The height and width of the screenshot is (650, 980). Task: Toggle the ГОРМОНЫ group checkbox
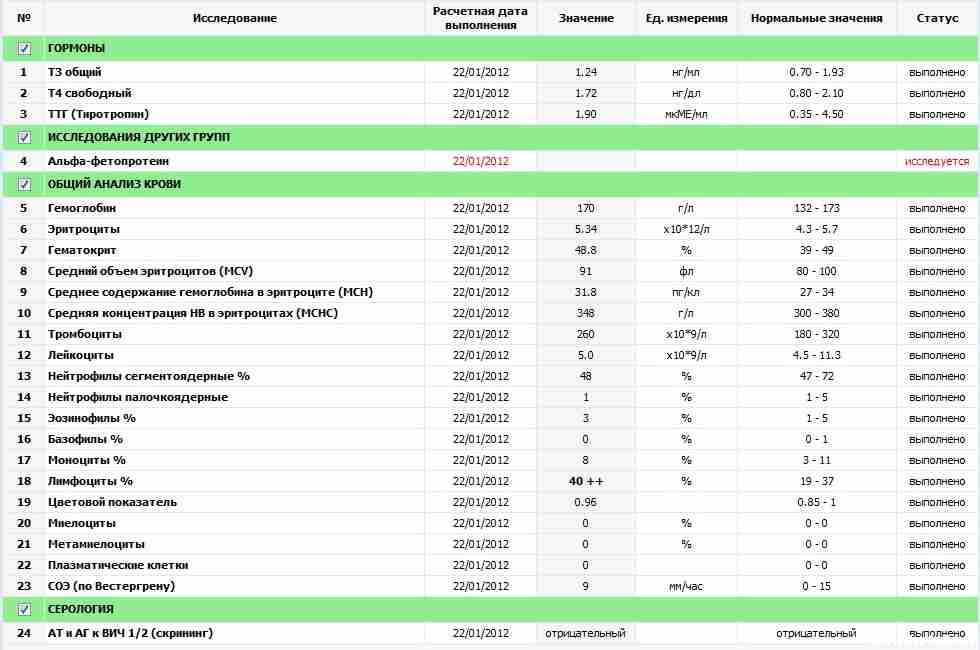pyautogui.click(x=24, y=48)
